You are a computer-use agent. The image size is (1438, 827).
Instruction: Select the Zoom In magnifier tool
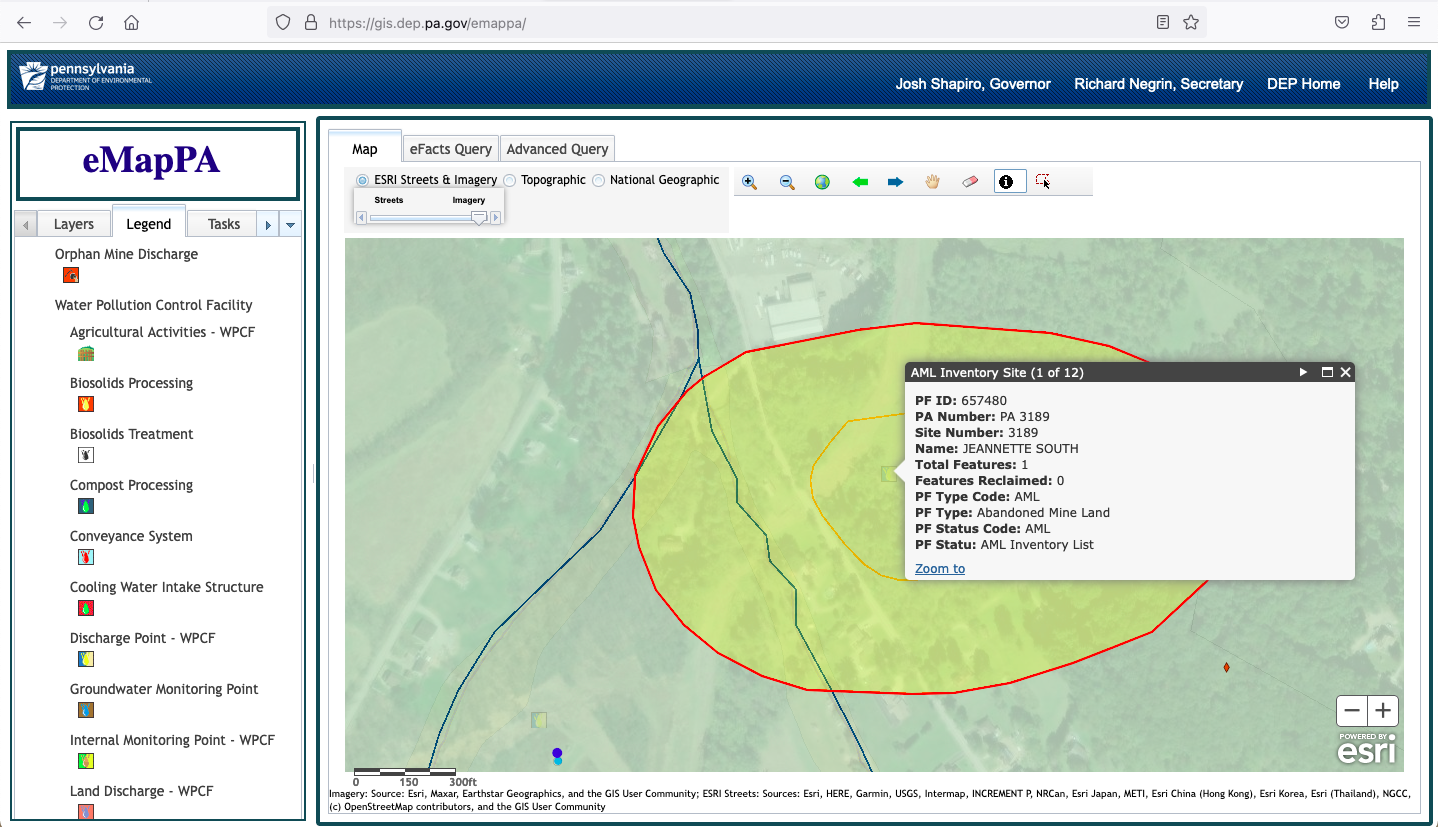(x=749, y=182)
